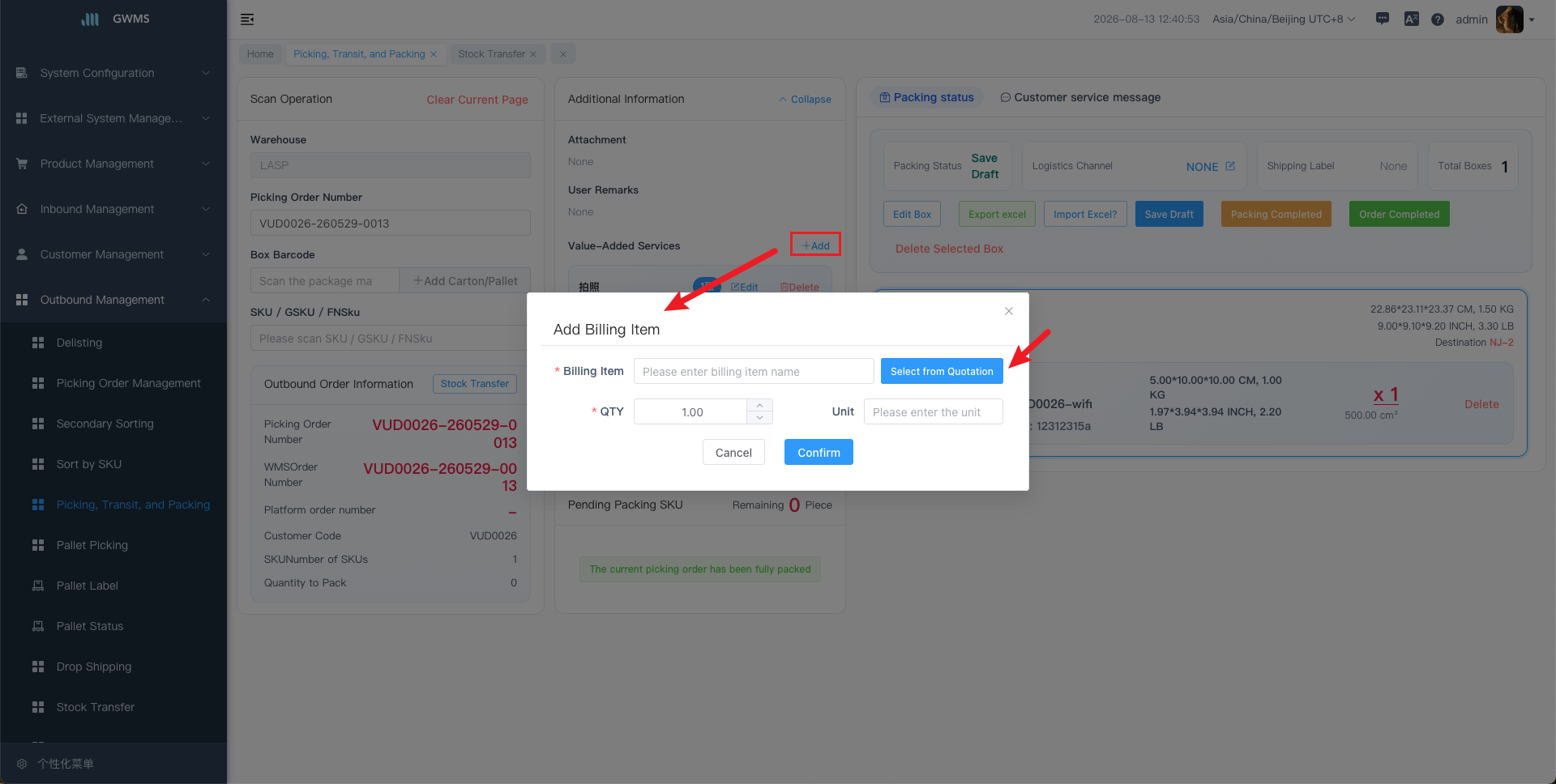This screenshot has height=784, width=1556.
Task: Focus the SKU / GSKU / FNSku field
Action: coord(389,339)
